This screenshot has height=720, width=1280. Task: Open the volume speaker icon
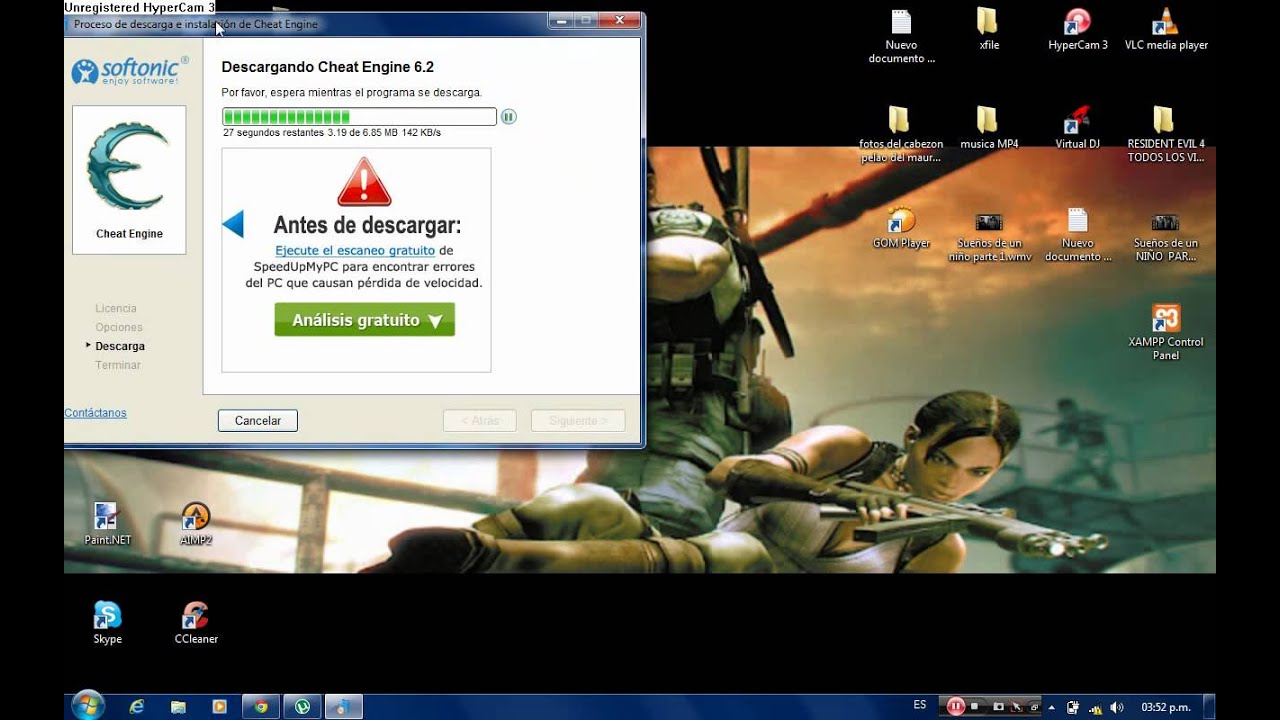(x=1117, y=707)
